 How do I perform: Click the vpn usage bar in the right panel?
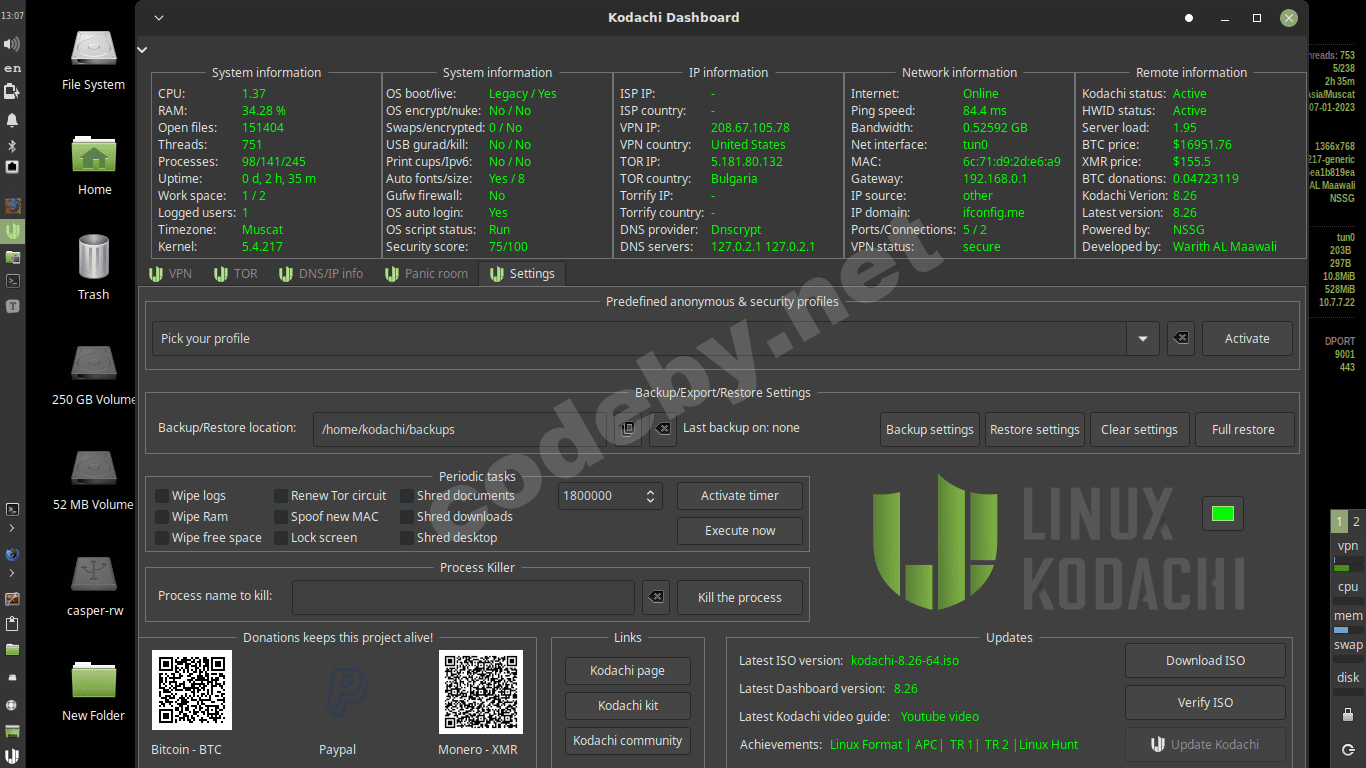(1348, 566)
